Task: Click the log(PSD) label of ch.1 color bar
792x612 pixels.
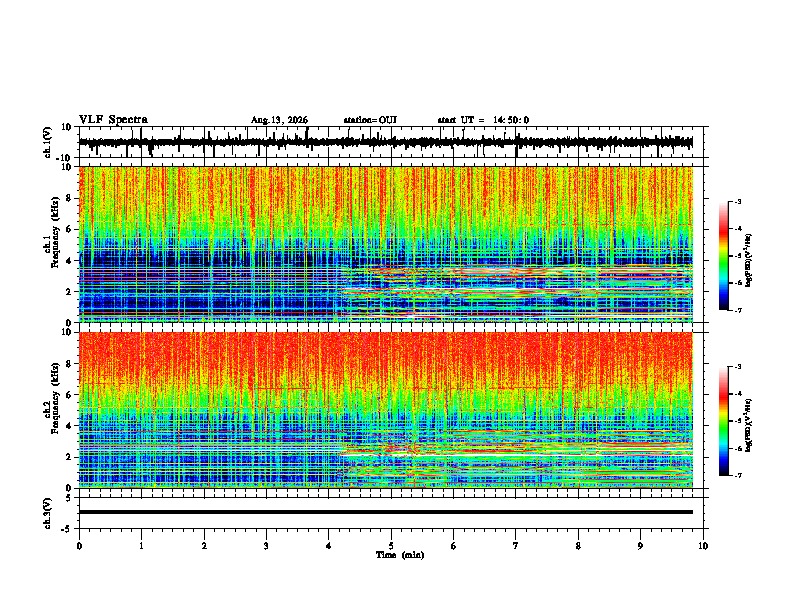Action: pos(749,261)
